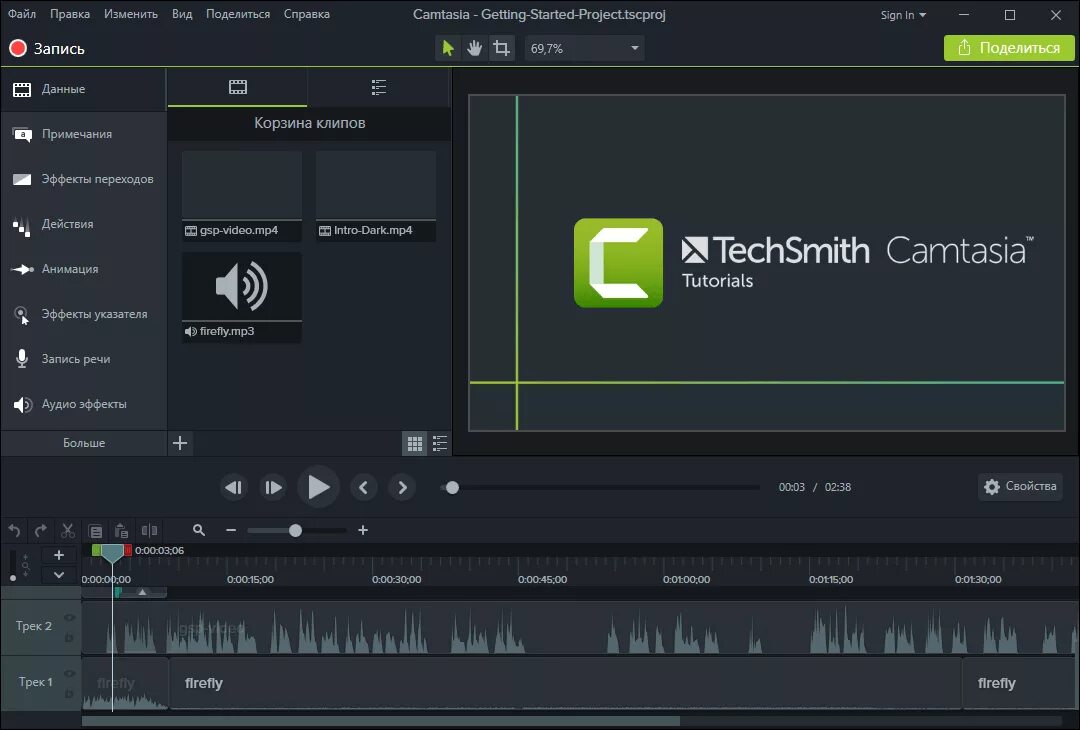The height and width of the screenshot is (730, 1080).
Task: Undo the last action
Action: tap(14, 530)
